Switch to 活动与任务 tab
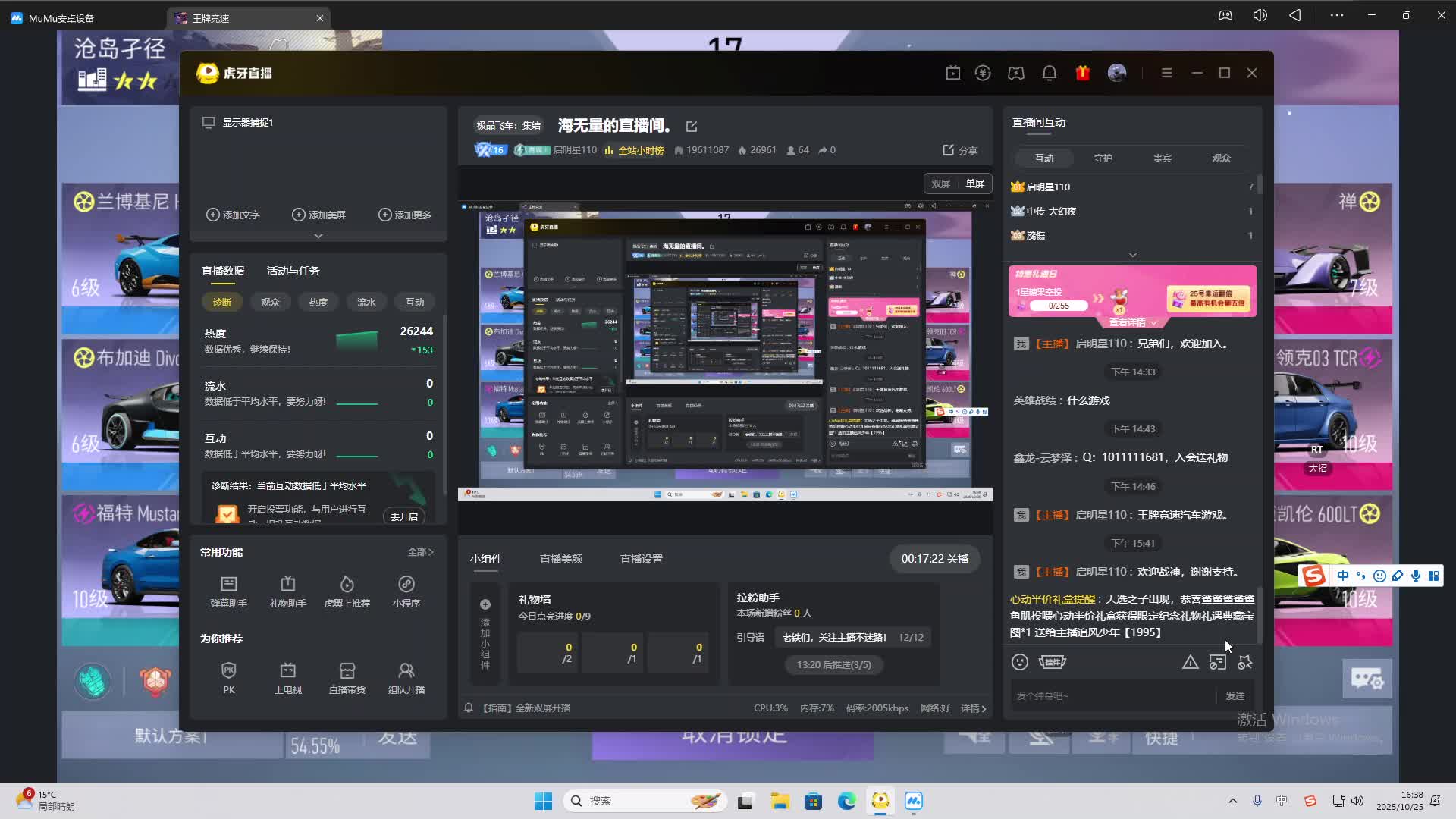The width and height of the screenshot is (1456, 819). (x=293, y=271)
